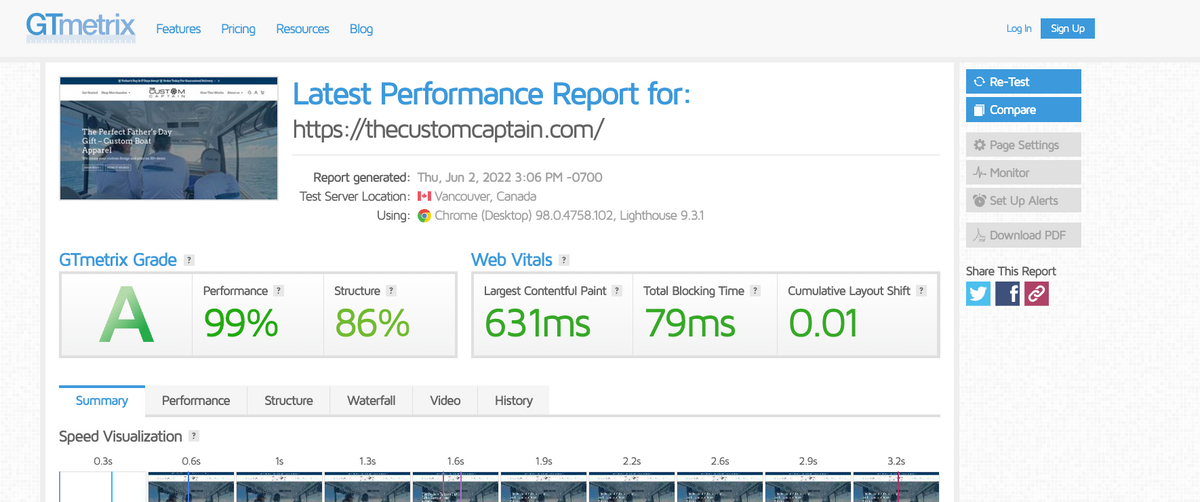Open the website screenshot thumbnail

click(x=167, y=137)
